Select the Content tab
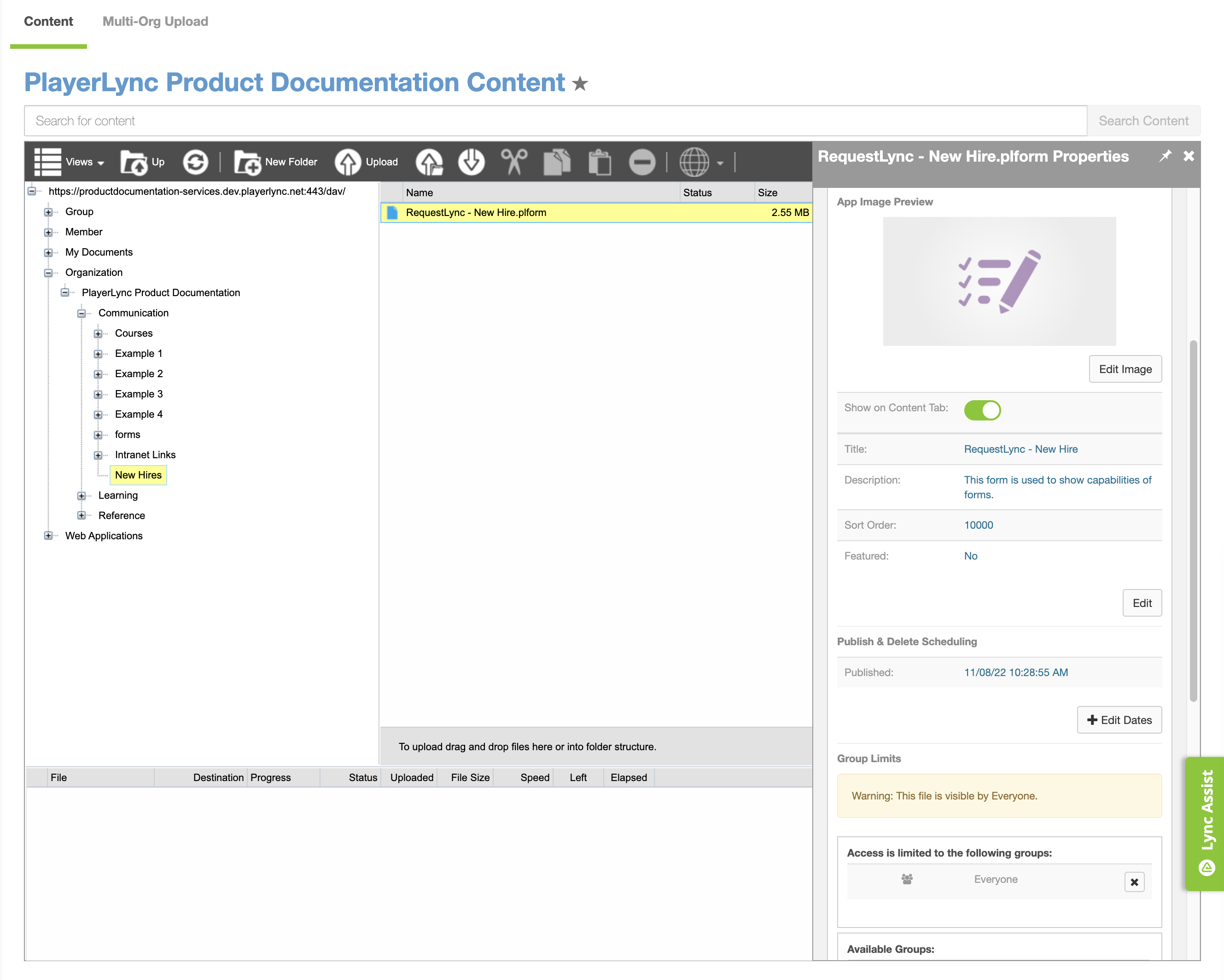Viewport: 1224px width, 980px height. (48, 22)
